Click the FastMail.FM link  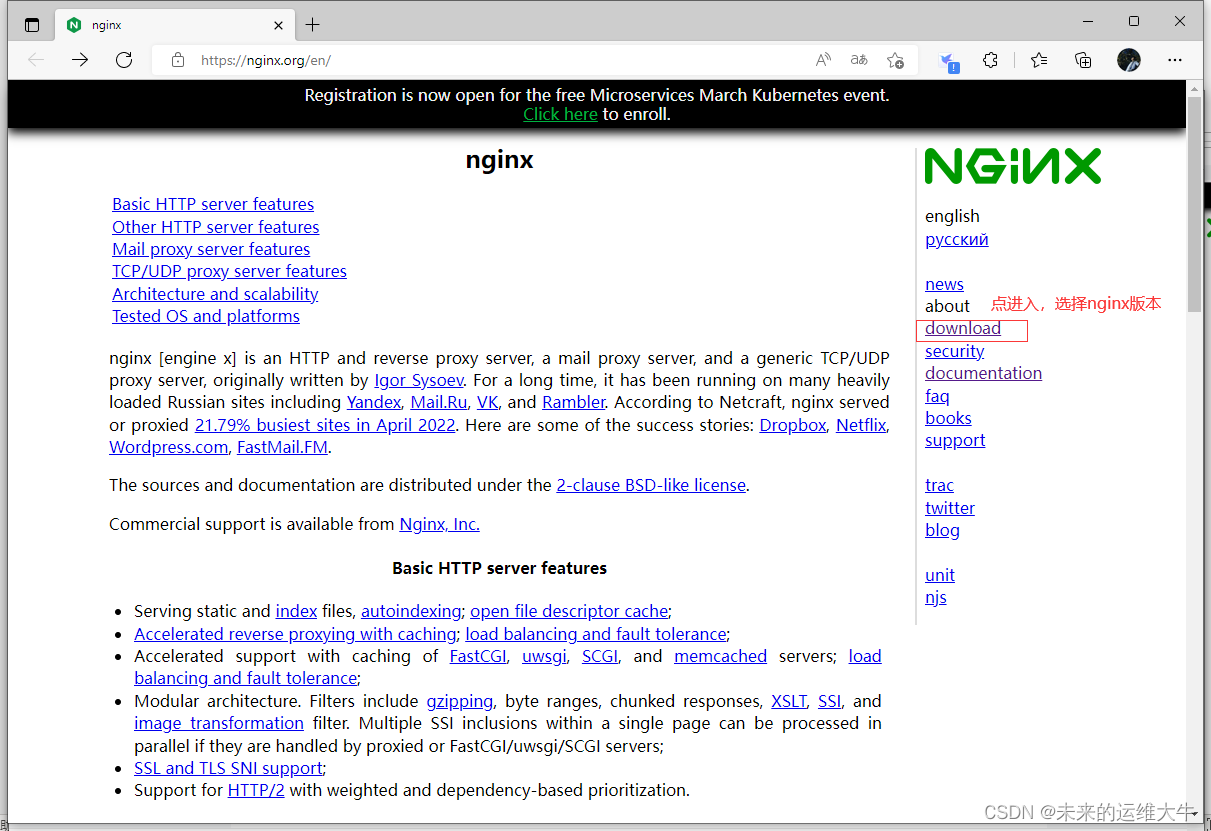[x=283, y=447]
